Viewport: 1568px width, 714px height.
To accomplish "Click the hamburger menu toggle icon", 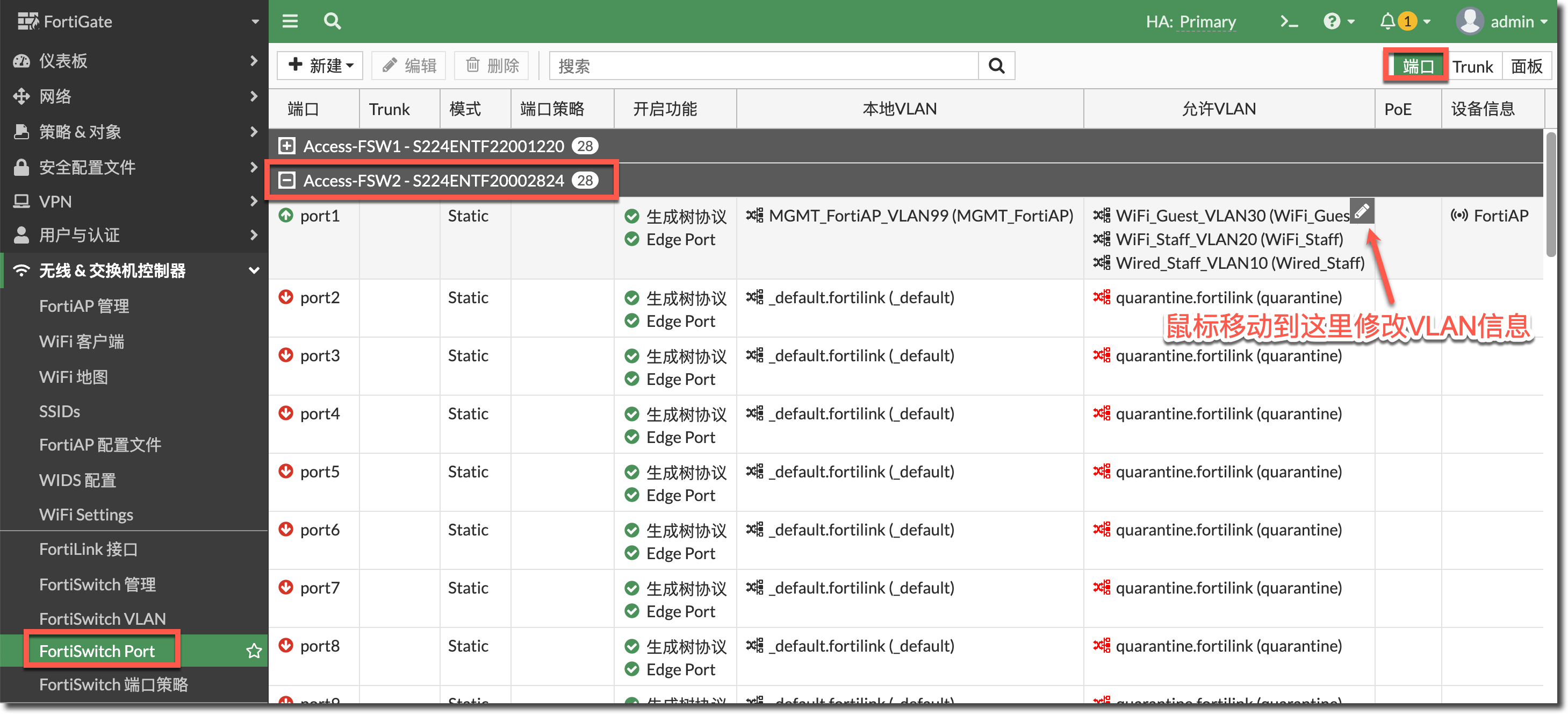I will [x=290, y=22].
